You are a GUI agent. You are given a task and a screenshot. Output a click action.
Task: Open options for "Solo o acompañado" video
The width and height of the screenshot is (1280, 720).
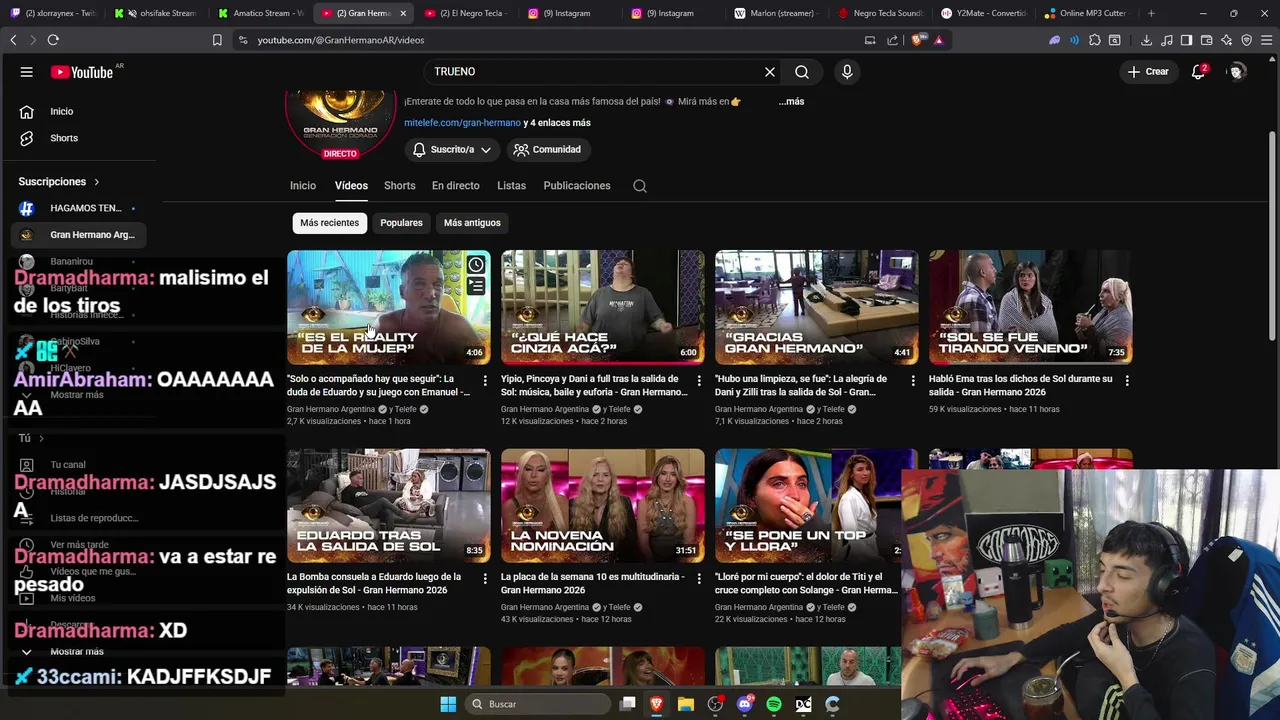[485, 381]
